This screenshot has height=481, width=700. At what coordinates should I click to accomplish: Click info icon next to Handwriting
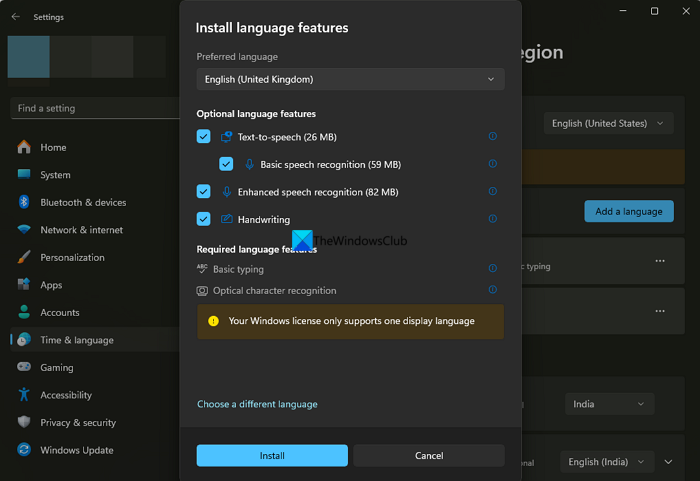(492, 219)
